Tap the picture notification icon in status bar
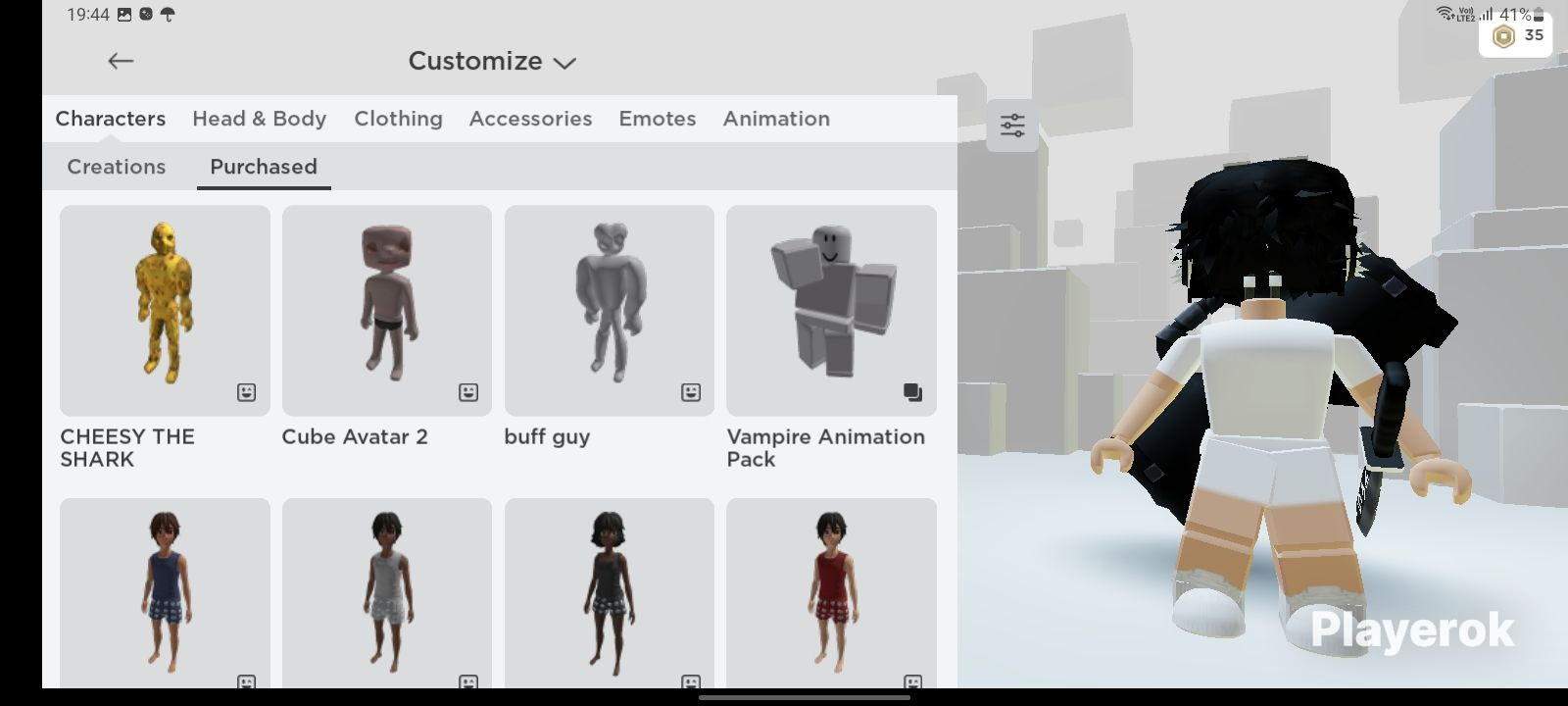Viewport: 1568px width, 706px height. [124, 14]
